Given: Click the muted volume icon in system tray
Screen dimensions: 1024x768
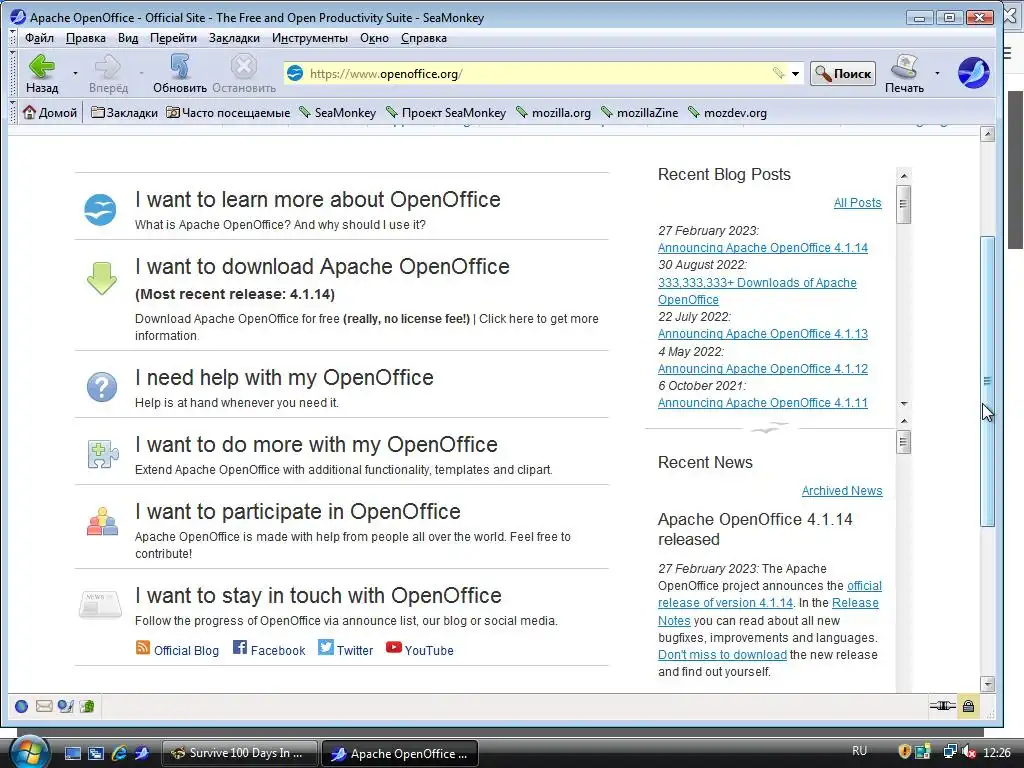Looking at the screenshot, I should click(x=969, y=752).
